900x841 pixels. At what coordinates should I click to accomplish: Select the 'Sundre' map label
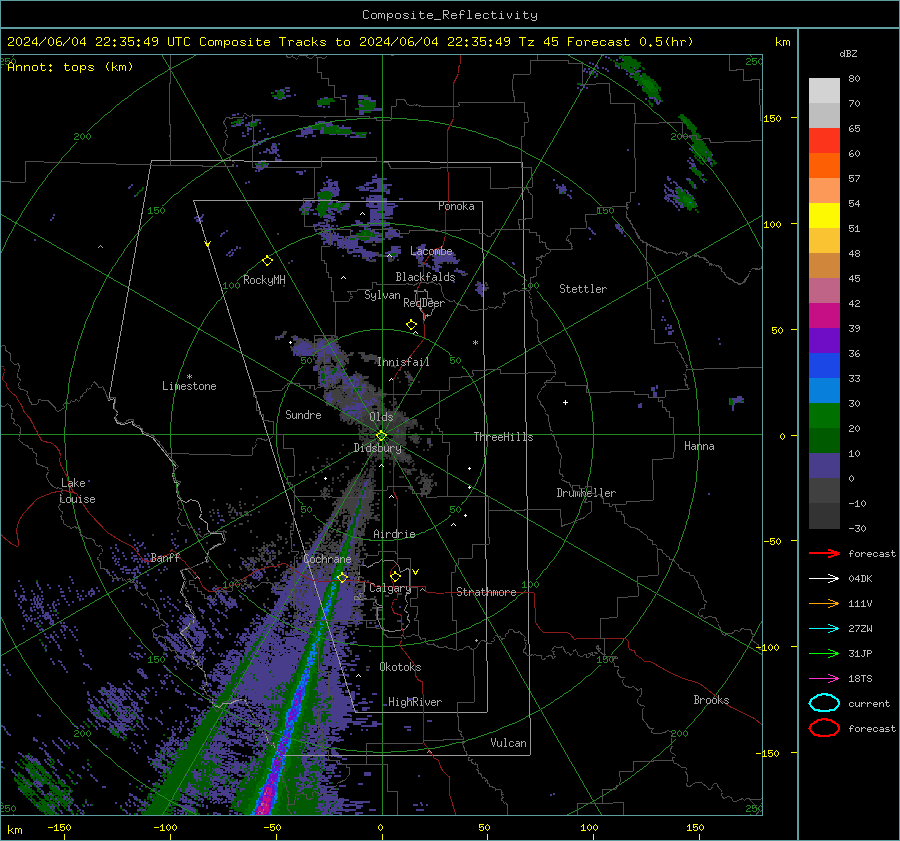303,415
